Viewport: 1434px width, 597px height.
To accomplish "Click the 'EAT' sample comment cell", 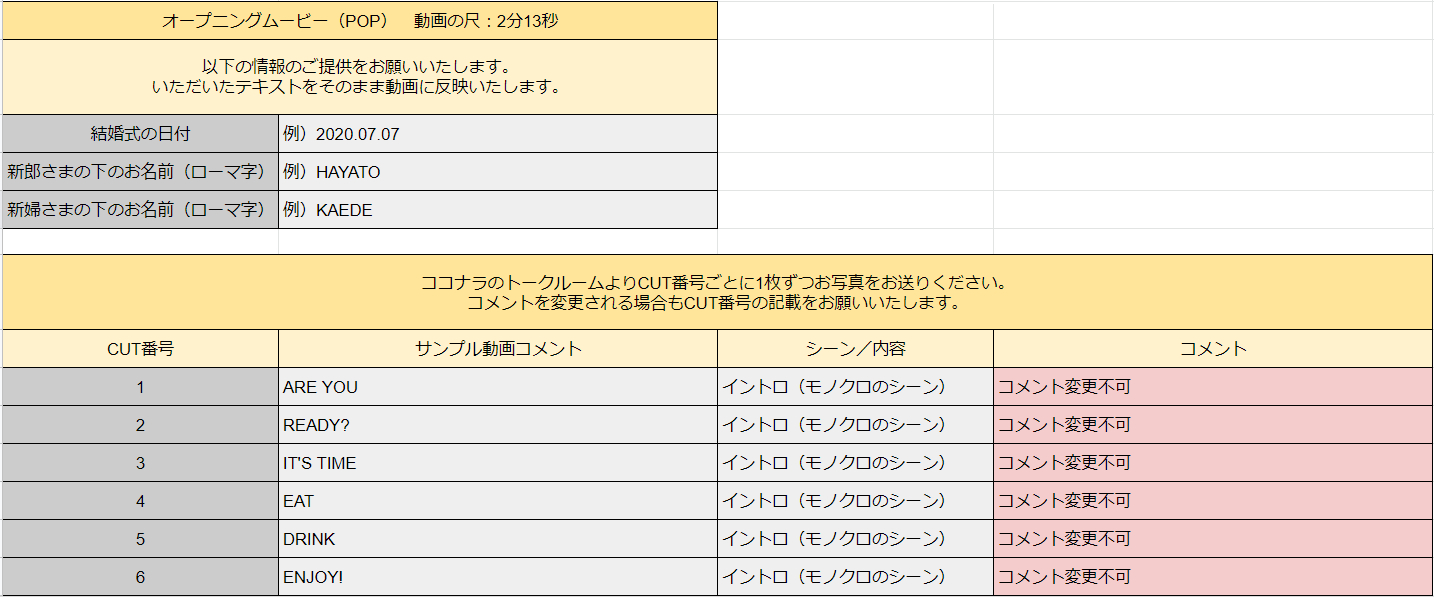I will pyautogui.click(x=498, y=501).
